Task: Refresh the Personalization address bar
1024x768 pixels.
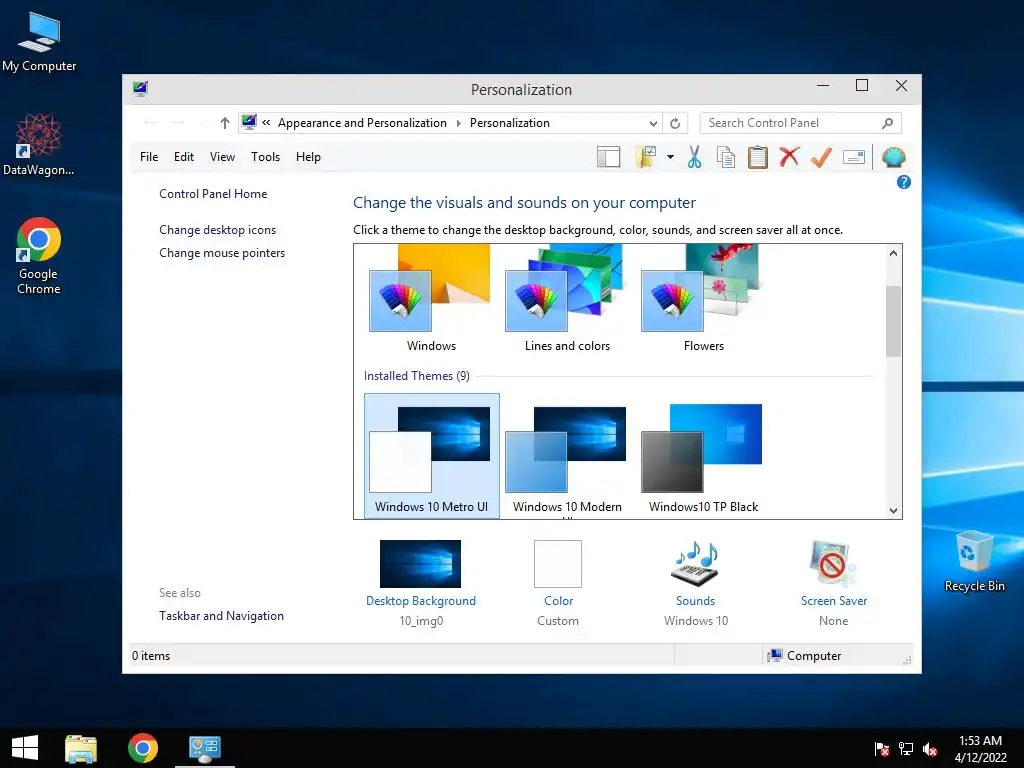Action: [675, 123]
